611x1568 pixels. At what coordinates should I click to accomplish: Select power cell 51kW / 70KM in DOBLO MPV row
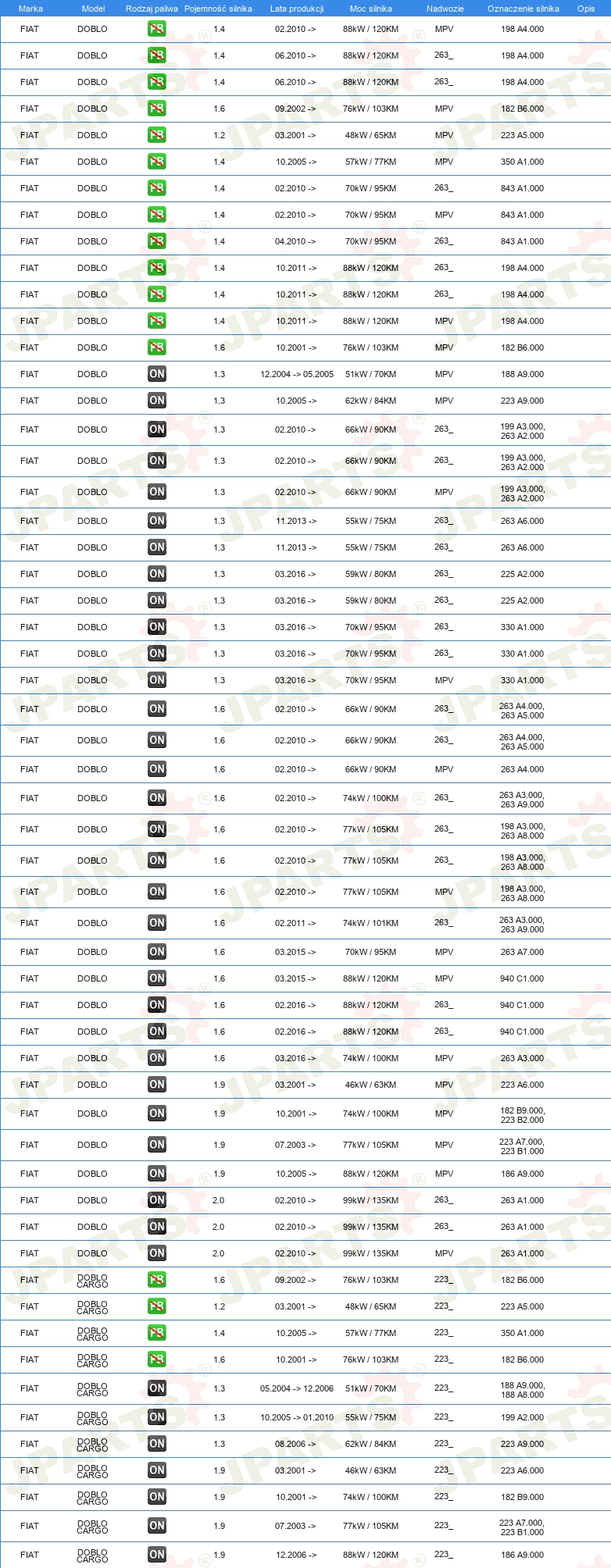pos(371,374)
